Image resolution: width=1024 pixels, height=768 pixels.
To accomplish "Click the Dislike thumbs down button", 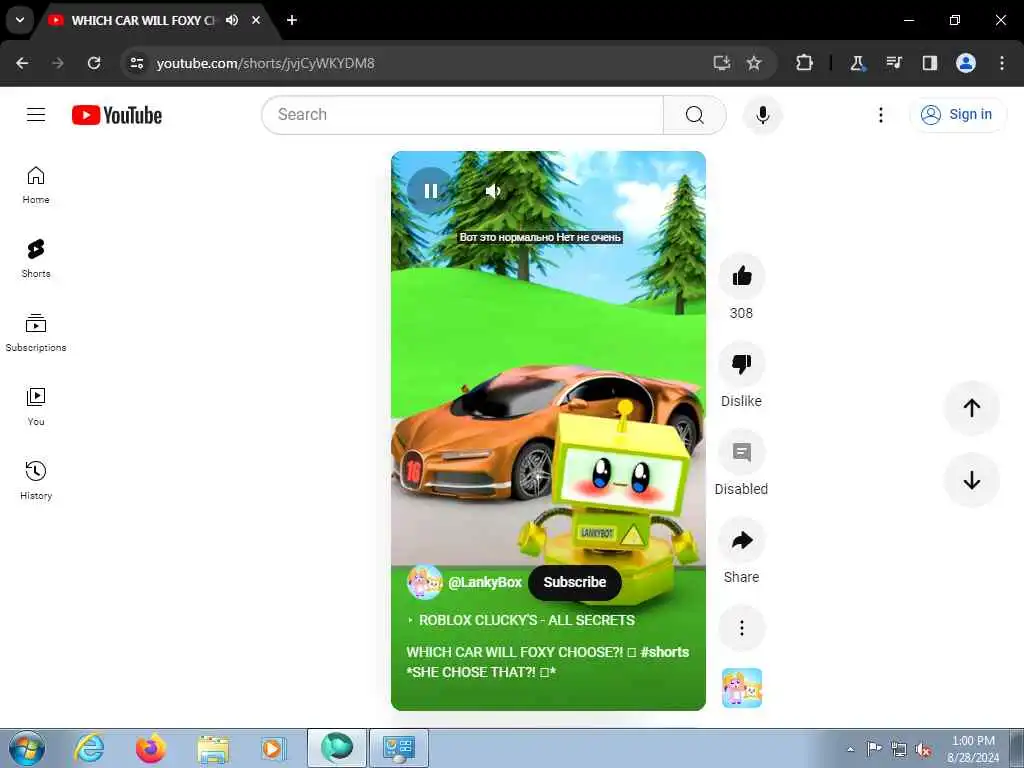I will (741, 364).
